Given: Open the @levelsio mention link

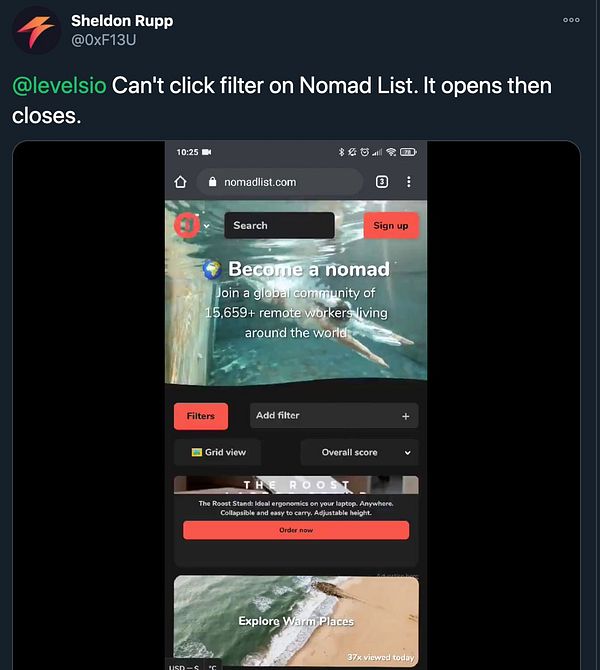Looking at the screenshot, I should [59, 85].
